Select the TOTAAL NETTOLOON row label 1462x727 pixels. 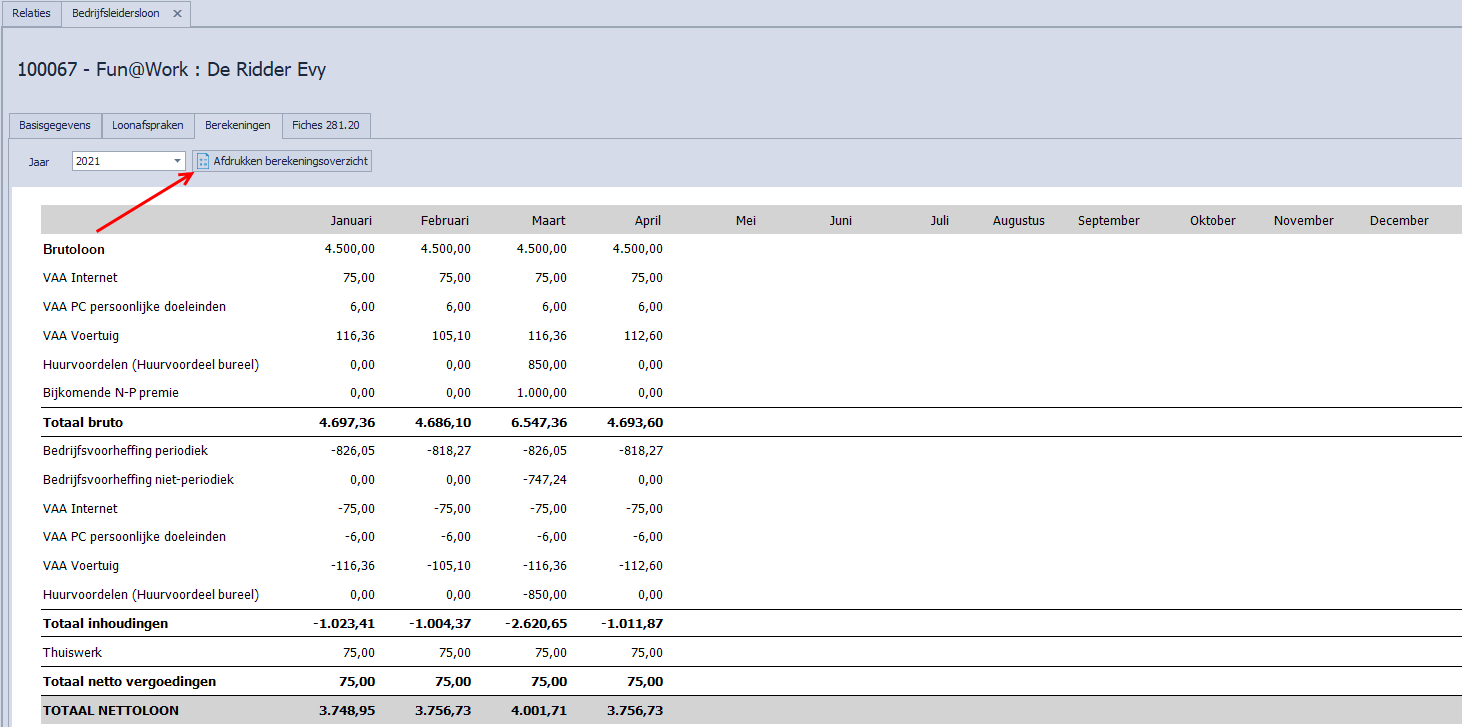point(111,711)
